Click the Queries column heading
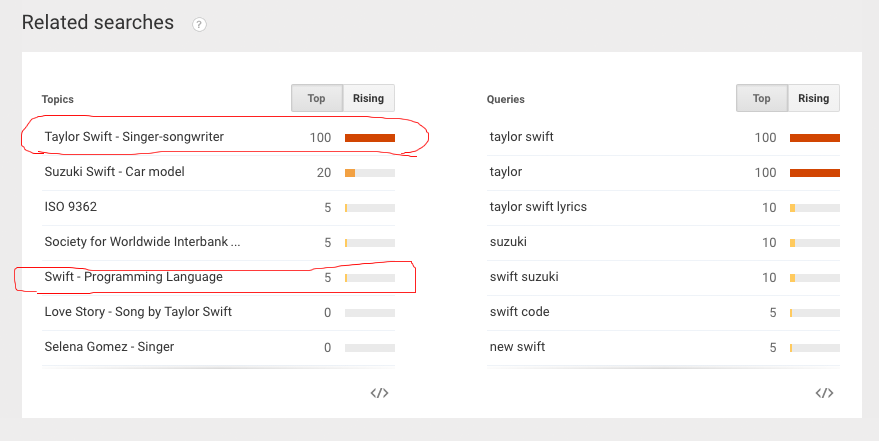879x441 pixels. (x=506, y=99)
